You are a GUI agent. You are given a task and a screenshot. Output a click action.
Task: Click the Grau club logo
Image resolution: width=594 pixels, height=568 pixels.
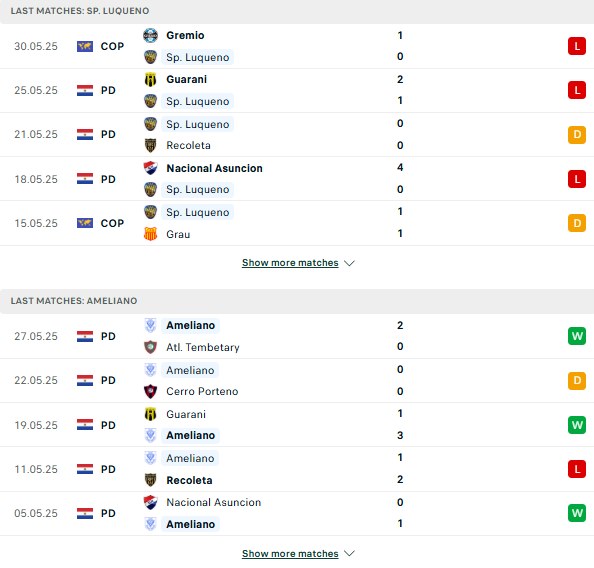tap(150, 234)
